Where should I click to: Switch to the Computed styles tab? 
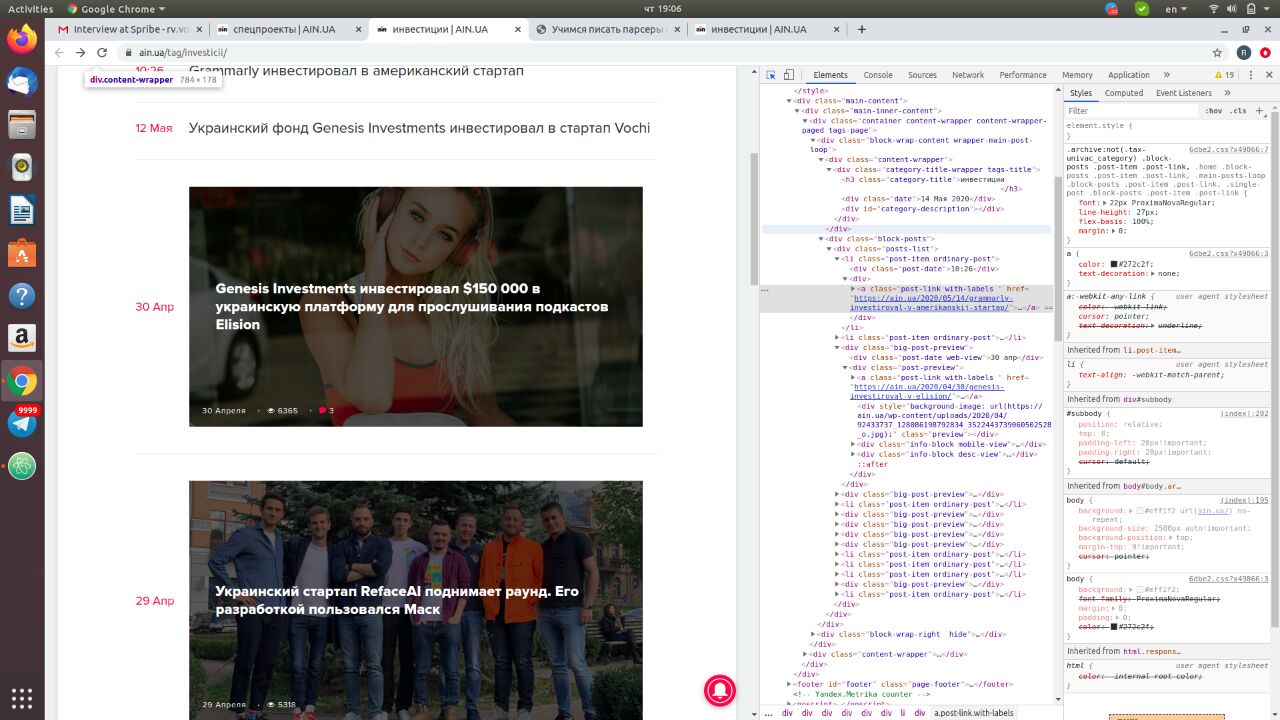1124,93
